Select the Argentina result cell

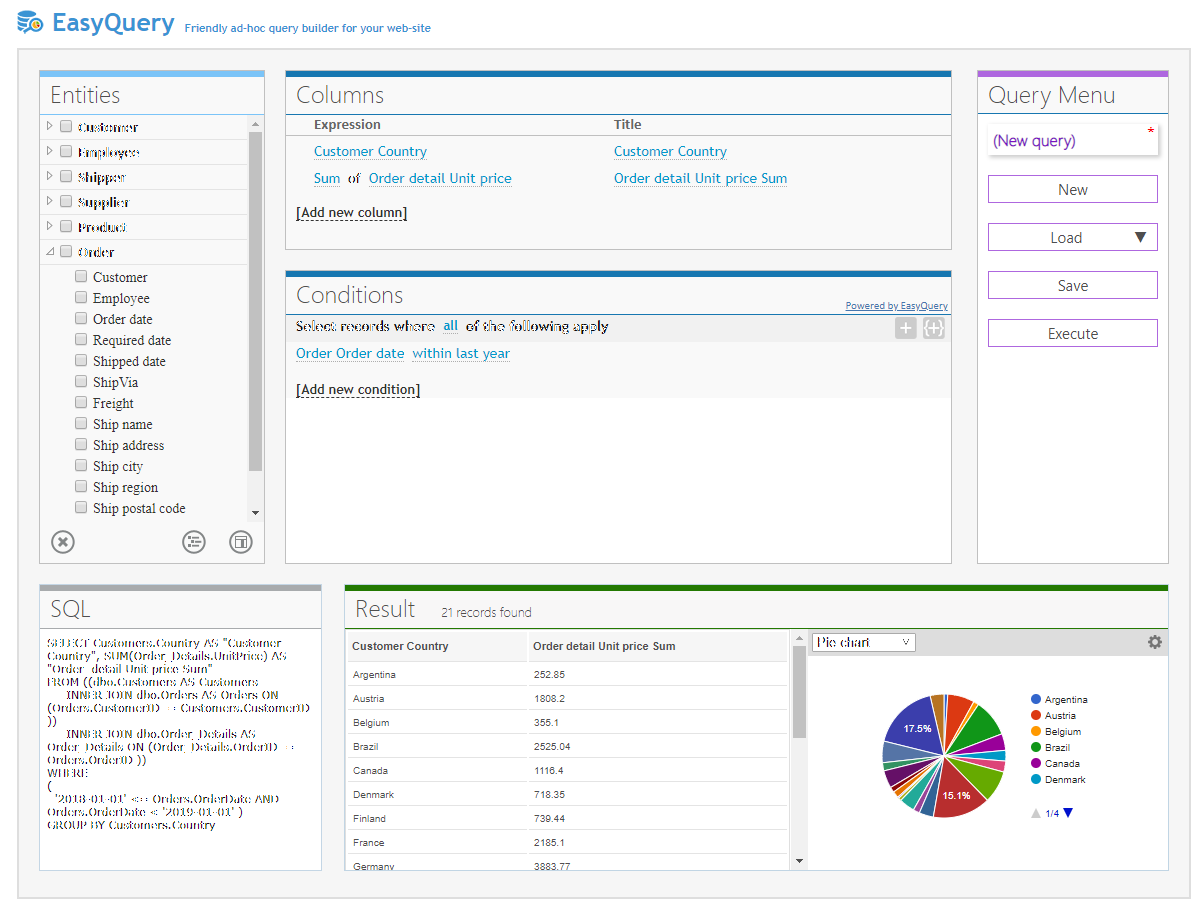click(437, 675)
